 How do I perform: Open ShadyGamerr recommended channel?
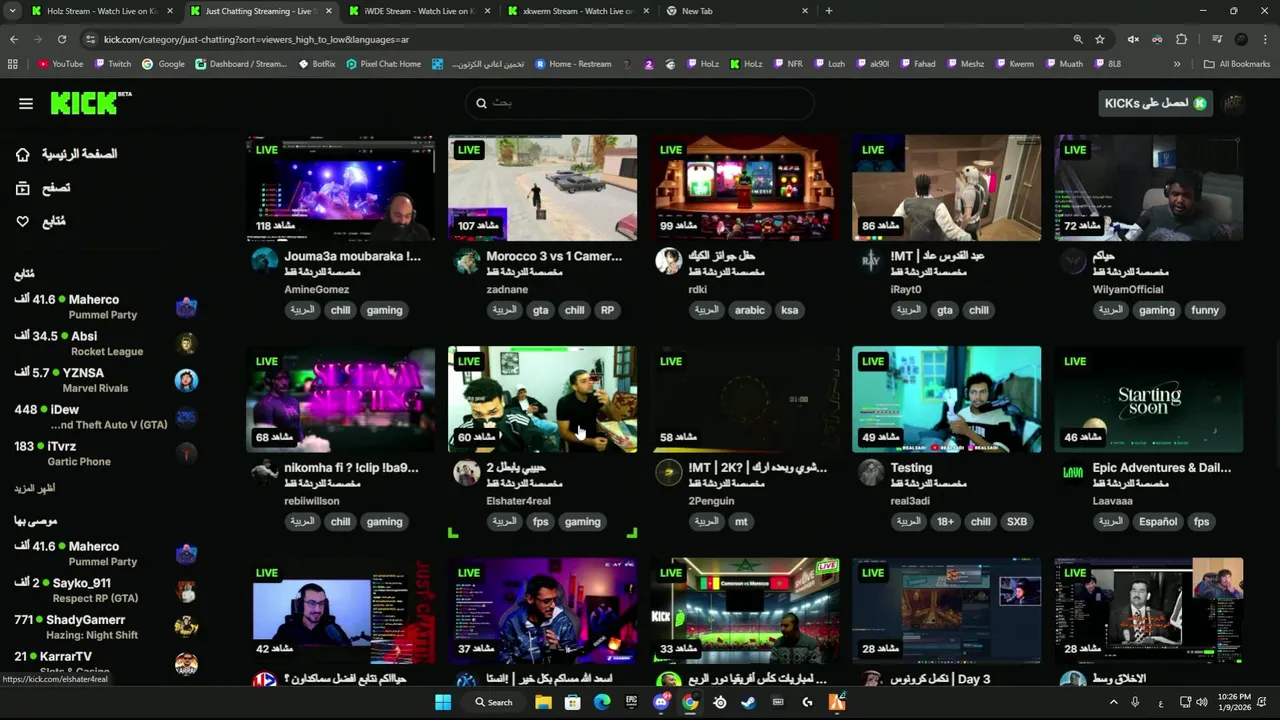(105, 627)
